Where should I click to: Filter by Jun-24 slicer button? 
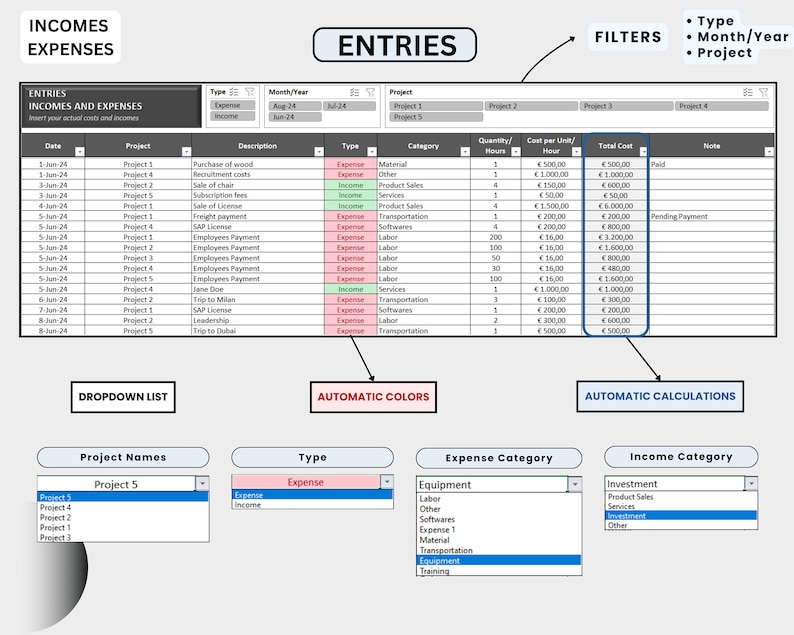pyautogui.click(x=295, y=116)
